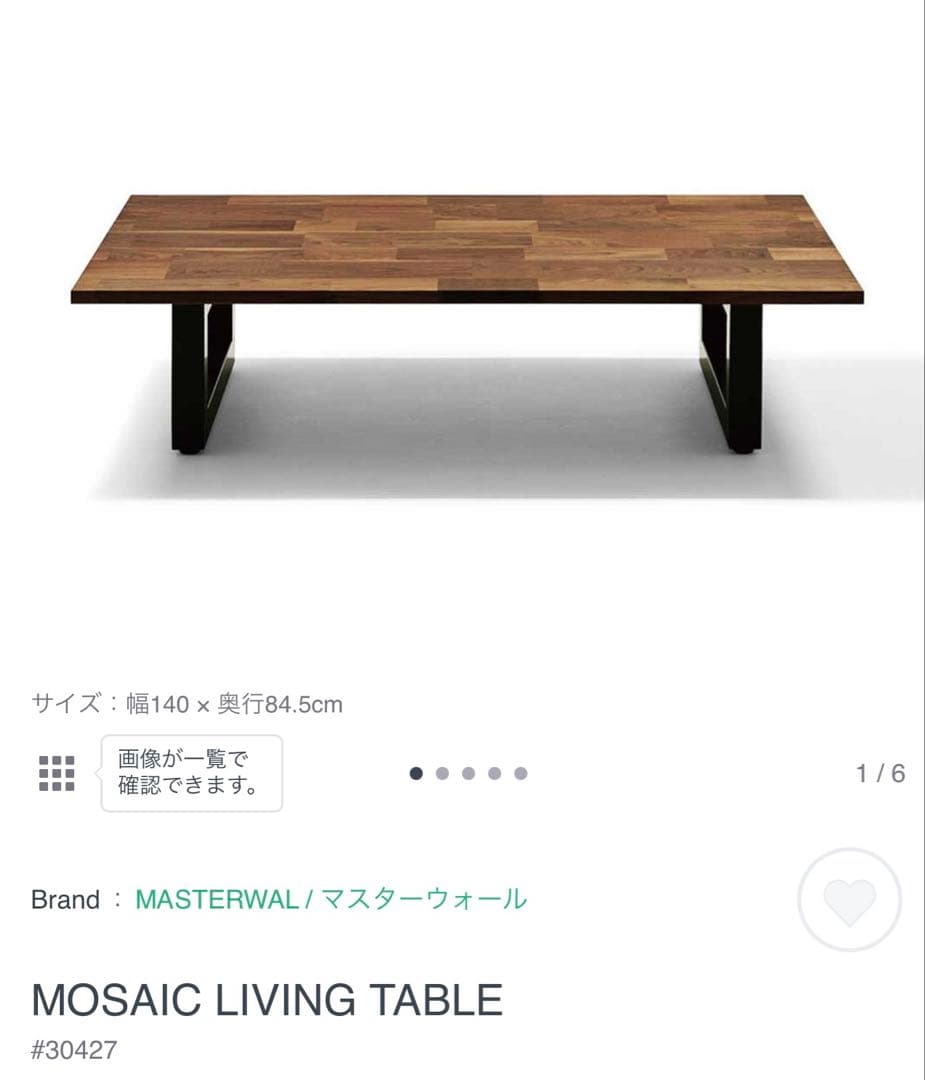Select the product number #30427

point(74,1050)
